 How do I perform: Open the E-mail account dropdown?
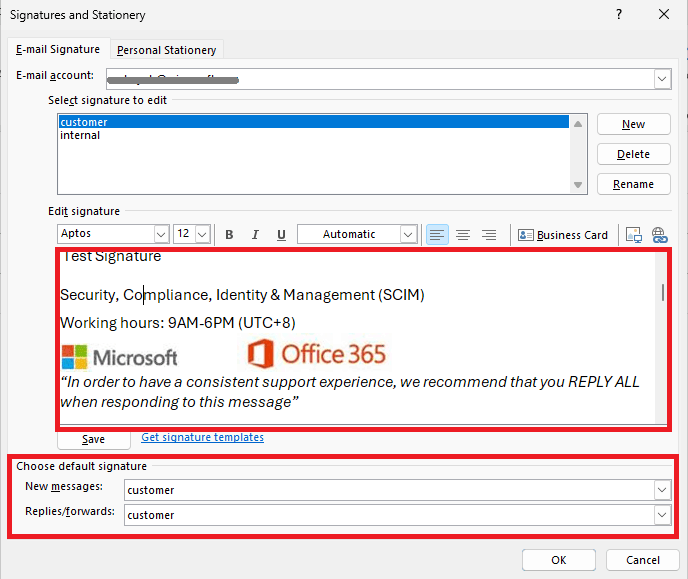(662, 79)
